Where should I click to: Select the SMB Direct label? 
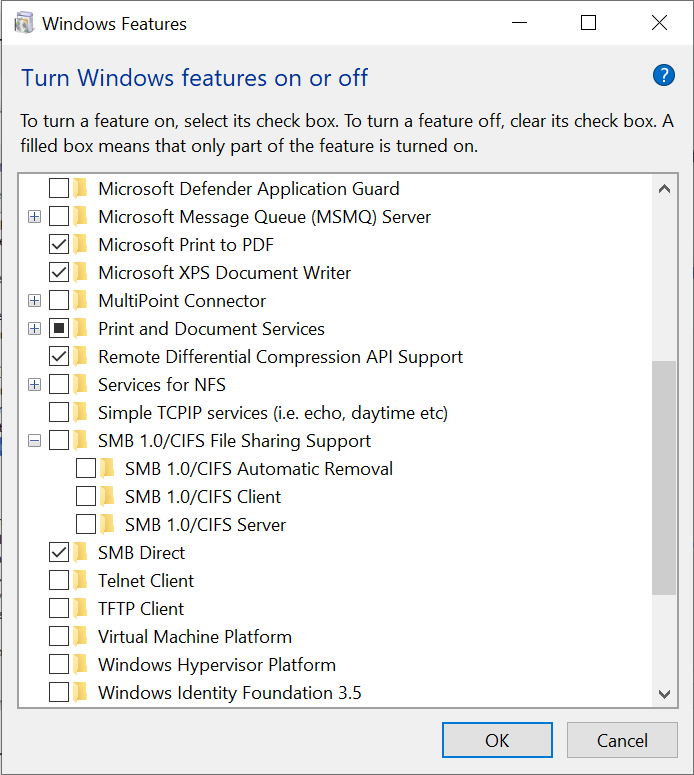tap(141, 553)
